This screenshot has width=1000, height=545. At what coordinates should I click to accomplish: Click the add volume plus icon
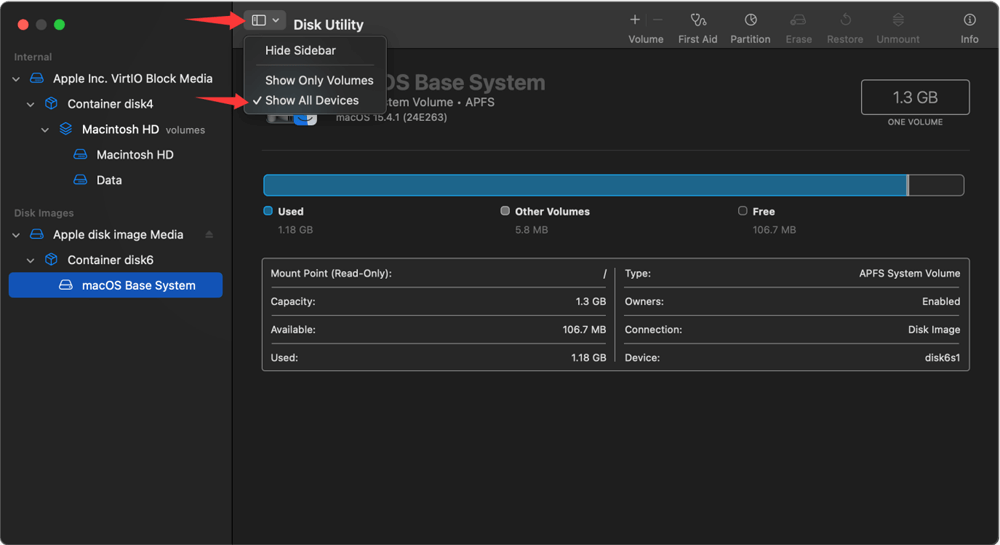coord(635,20)
